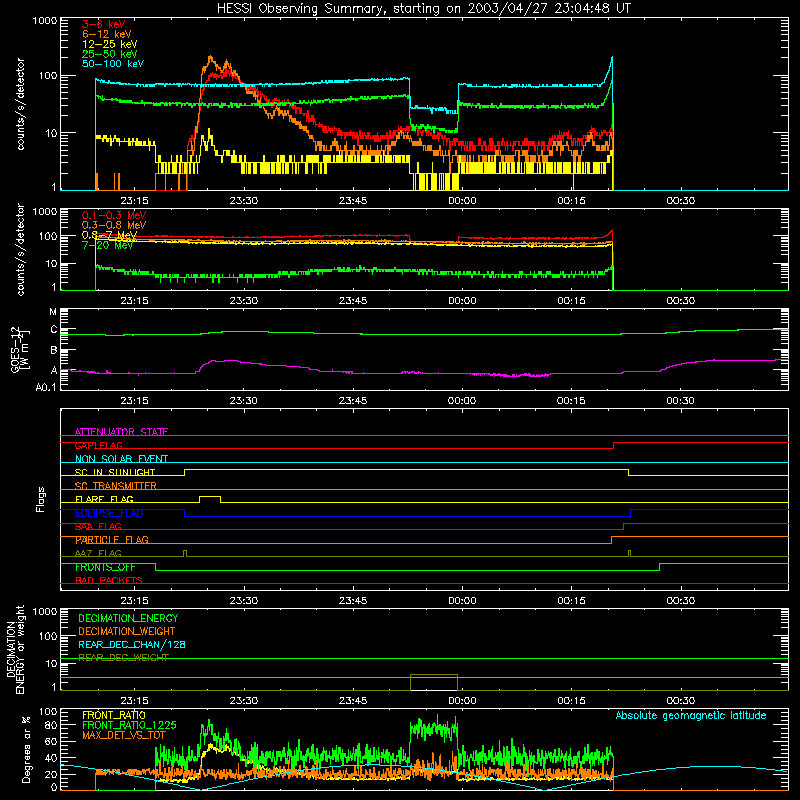This screenshot has height=800, width=800.
Task: Click the DECIMATION_ENERGY legend label
Action: (128, 618)
